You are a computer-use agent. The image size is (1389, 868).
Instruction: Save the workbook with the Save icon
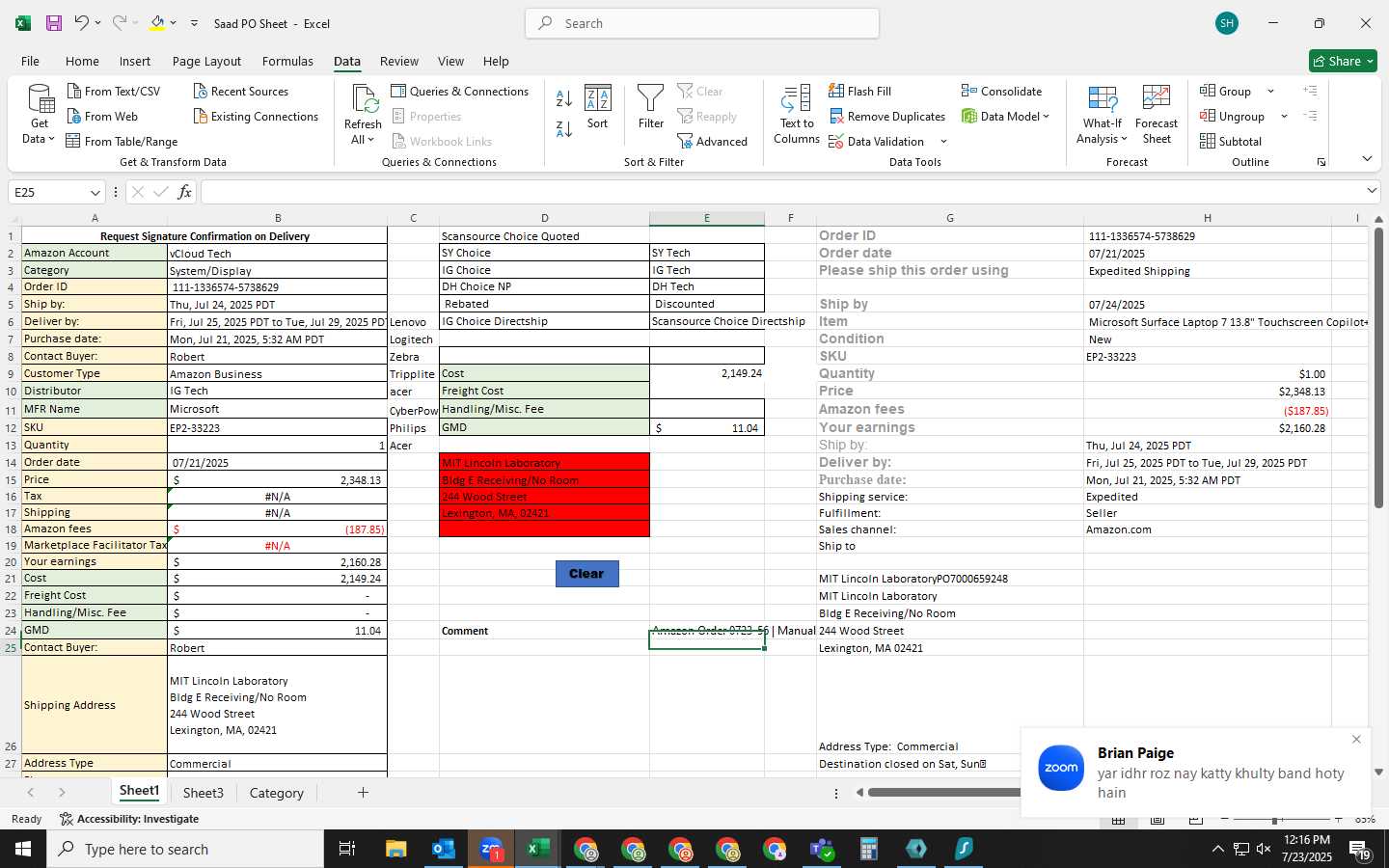coord(54,23)
